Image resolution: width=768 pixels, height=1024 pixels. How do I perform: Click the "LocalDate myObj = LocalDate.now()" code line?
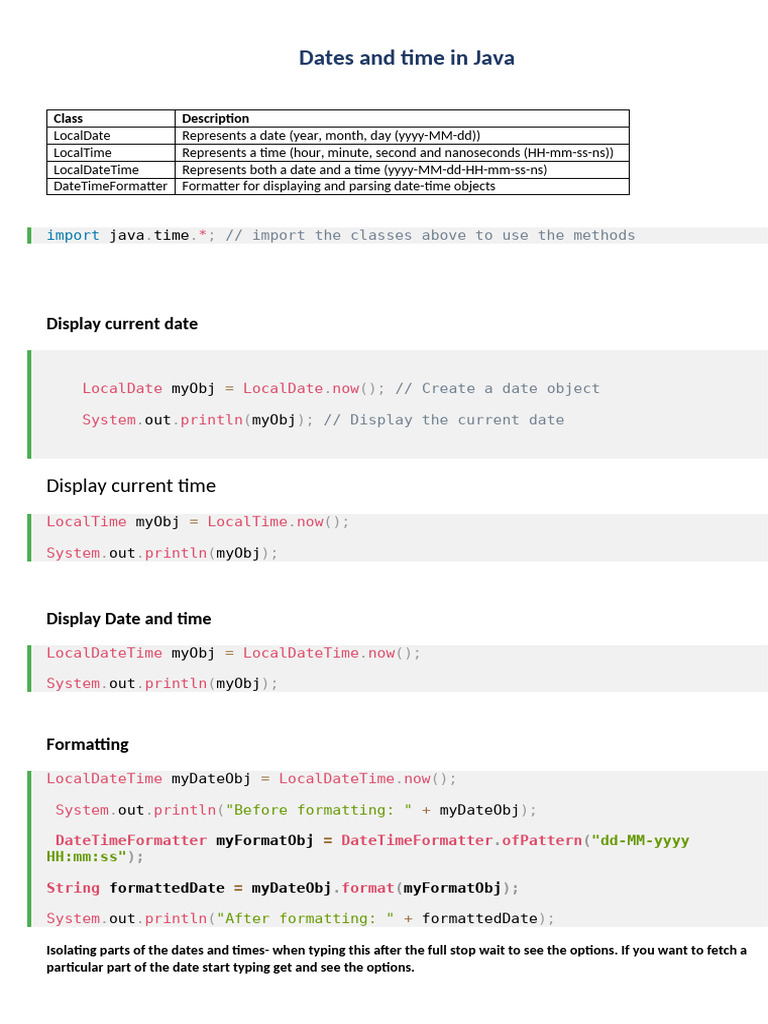[x=232, y=388]
